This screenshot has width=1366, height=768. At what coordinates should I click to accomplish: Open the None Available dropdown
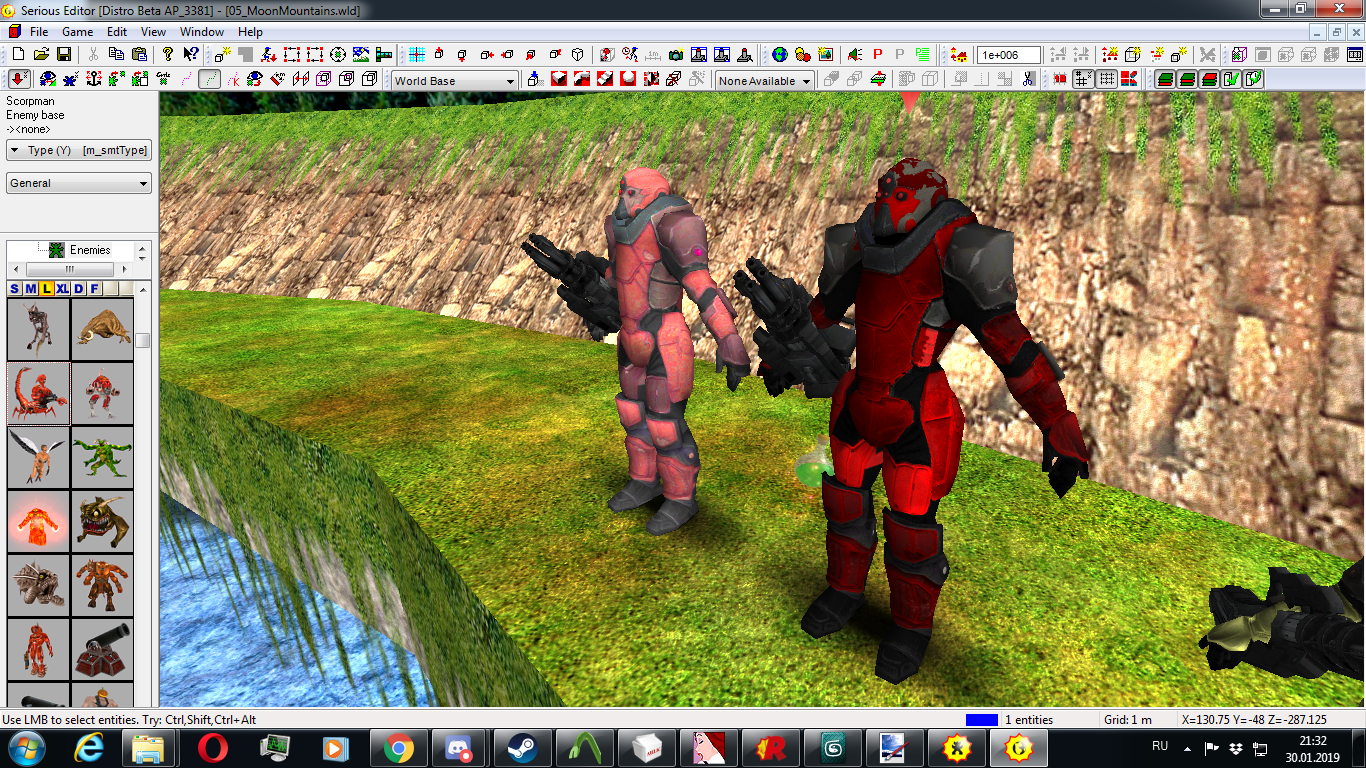[x=765, y=81]
